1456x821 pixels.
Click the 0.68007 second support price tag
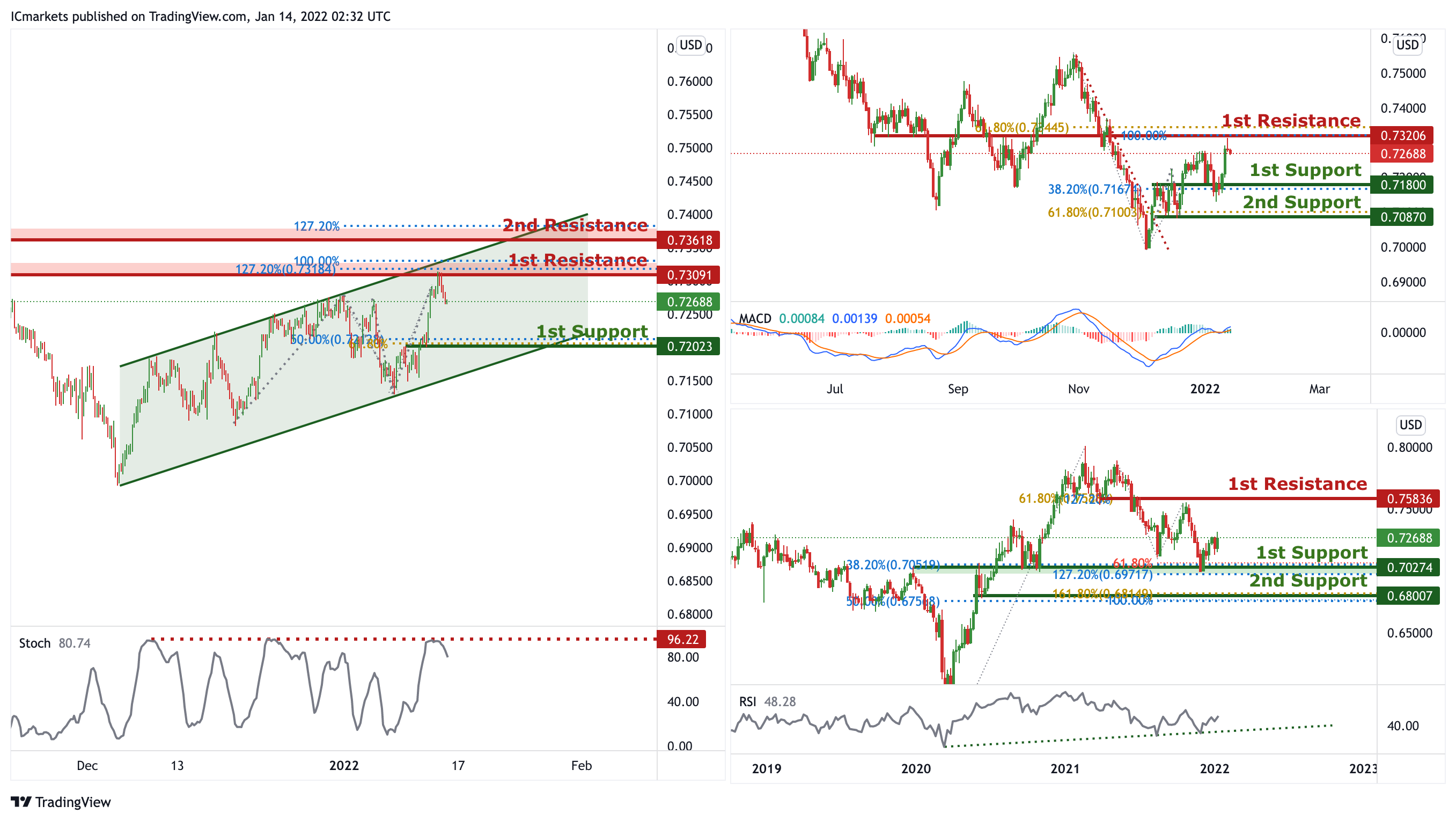pos(1409,596)
